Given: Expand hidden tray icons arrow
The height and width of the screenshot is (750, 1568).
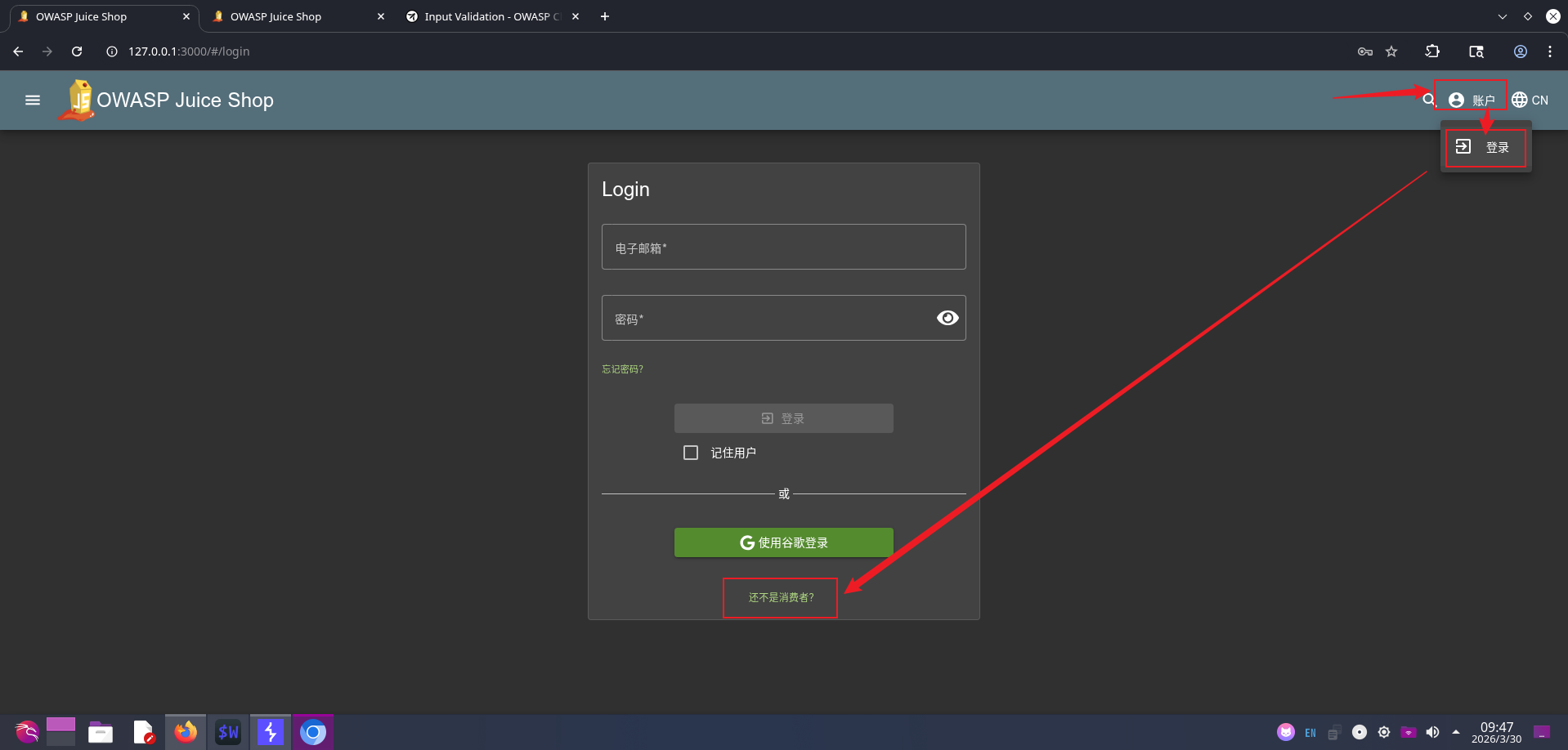Looking at the screenshot, I should click(1456, 732).
